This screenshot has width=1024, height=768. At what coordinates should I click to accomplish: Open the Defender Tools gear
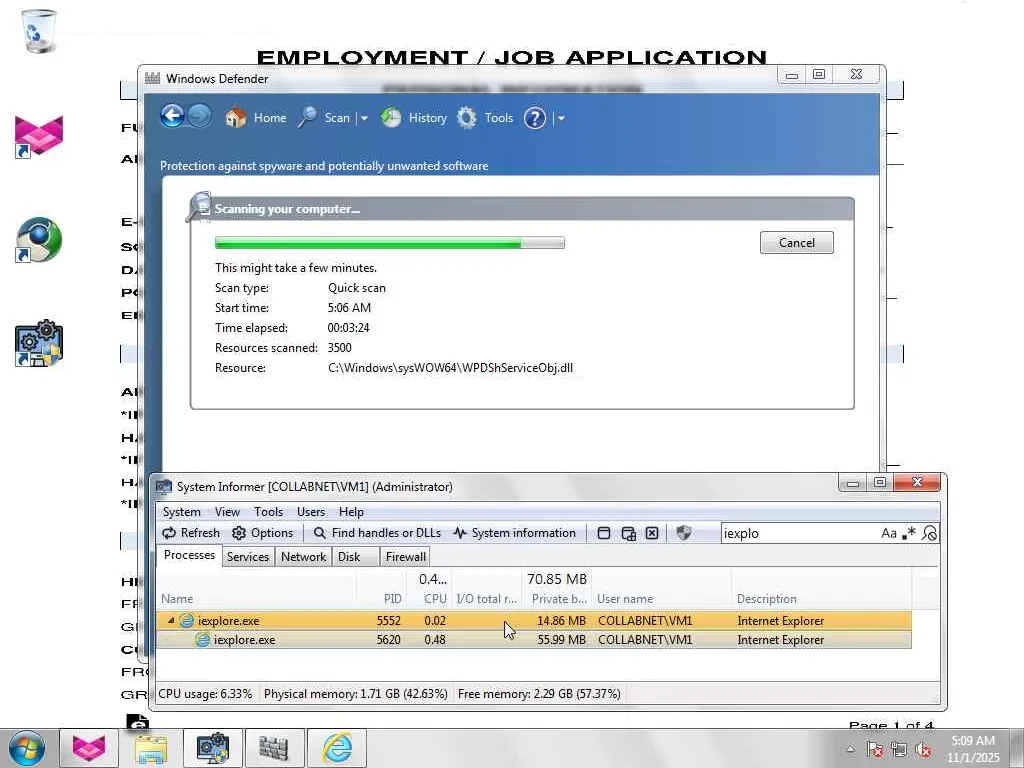(x=485, y=118)
